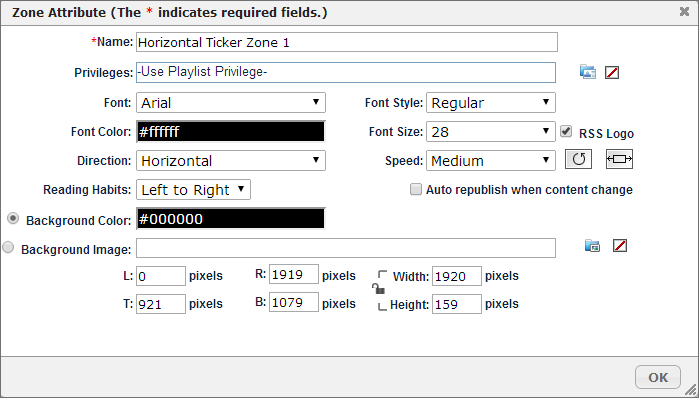Screen dimensions: 699x398
Task: Open the Reading Habits dropdown
Action: 193,189
